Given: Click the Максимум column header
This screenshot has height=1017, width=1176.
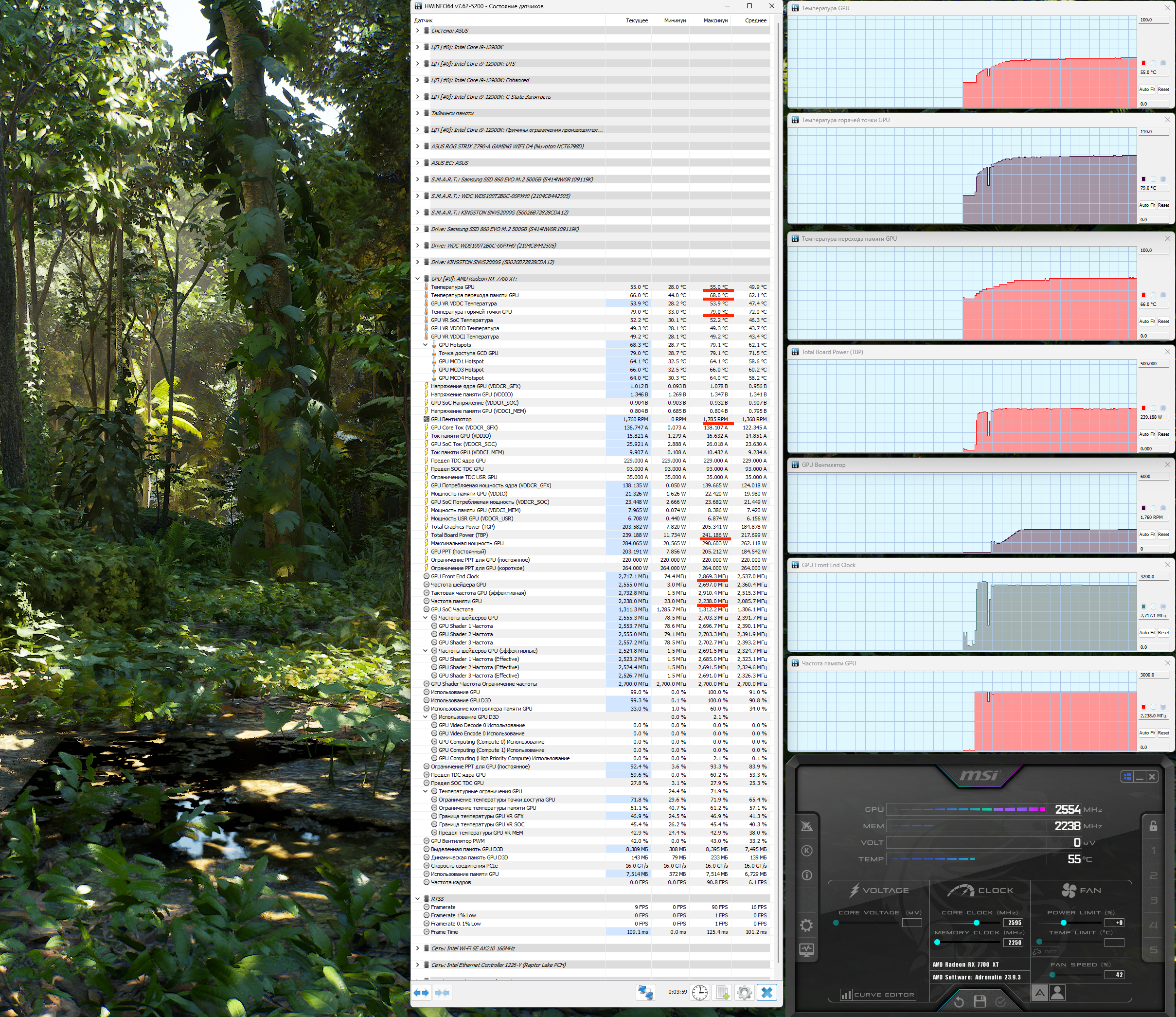Looking at the screenshot, I should pos(715,20).
